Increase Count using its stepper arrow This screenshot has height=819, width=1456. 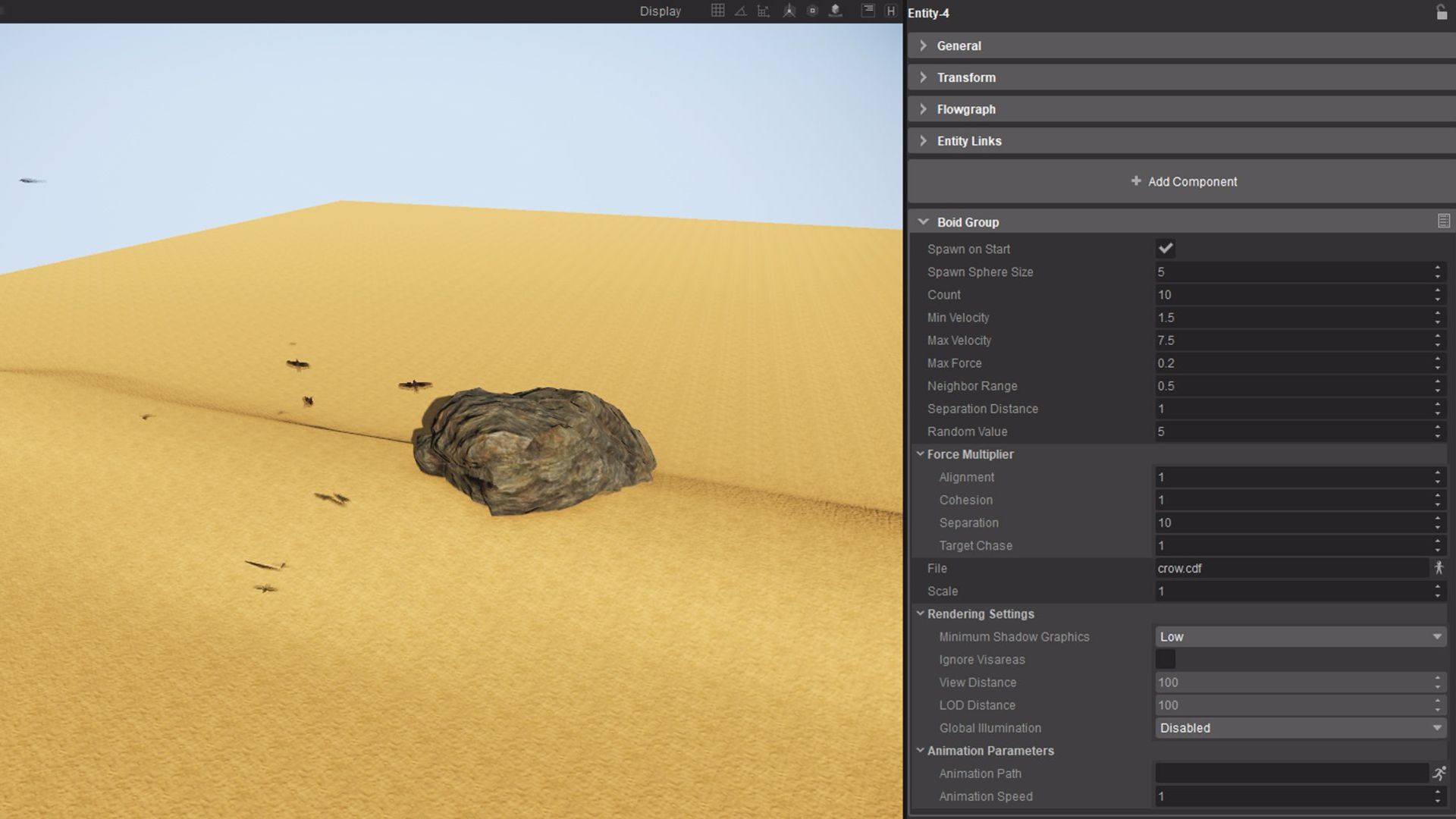pyautogui.click(x=1438, y=291)
